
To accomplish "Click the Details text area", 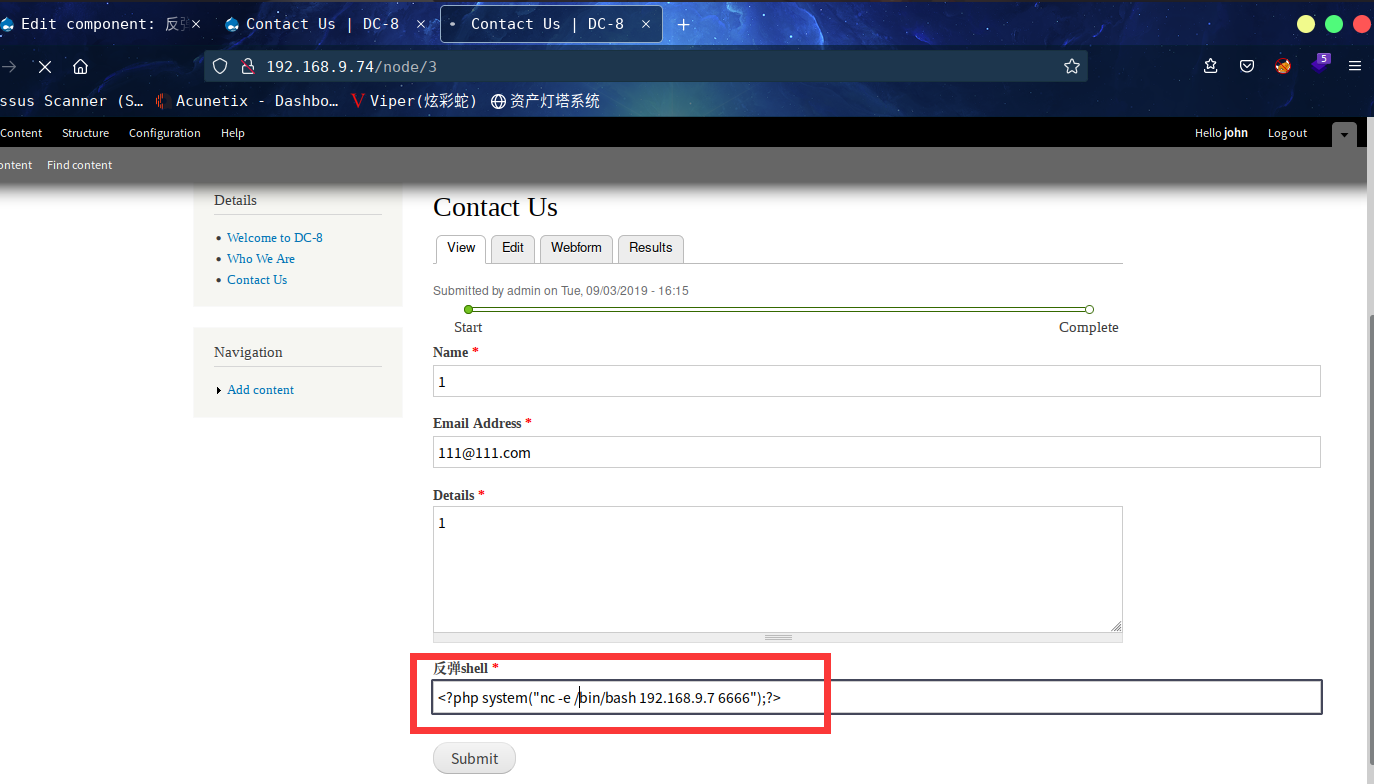I will 778,569.
